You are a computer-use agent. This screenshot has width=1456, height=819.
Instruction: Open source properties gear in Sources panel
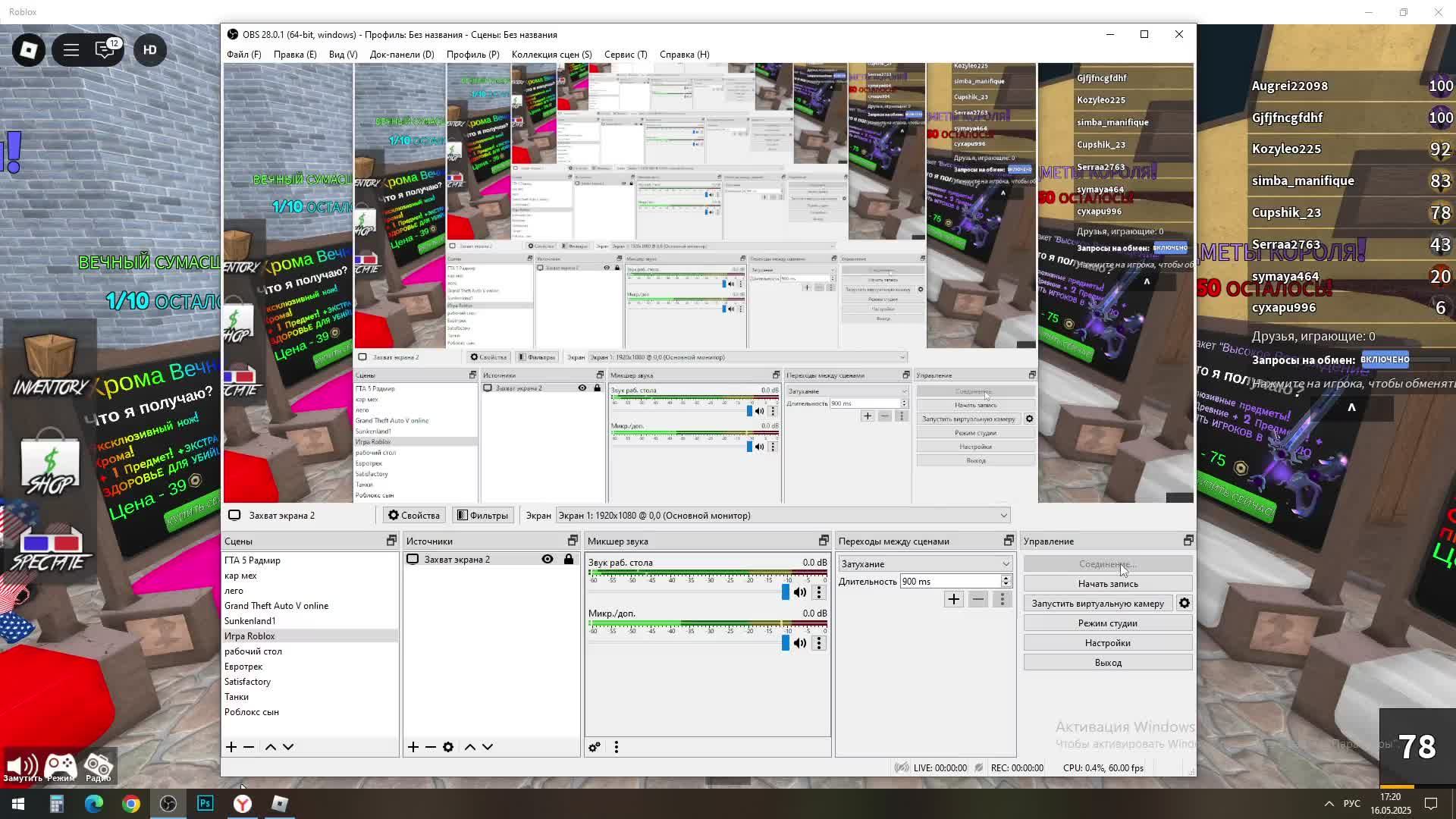pos(448,747)
